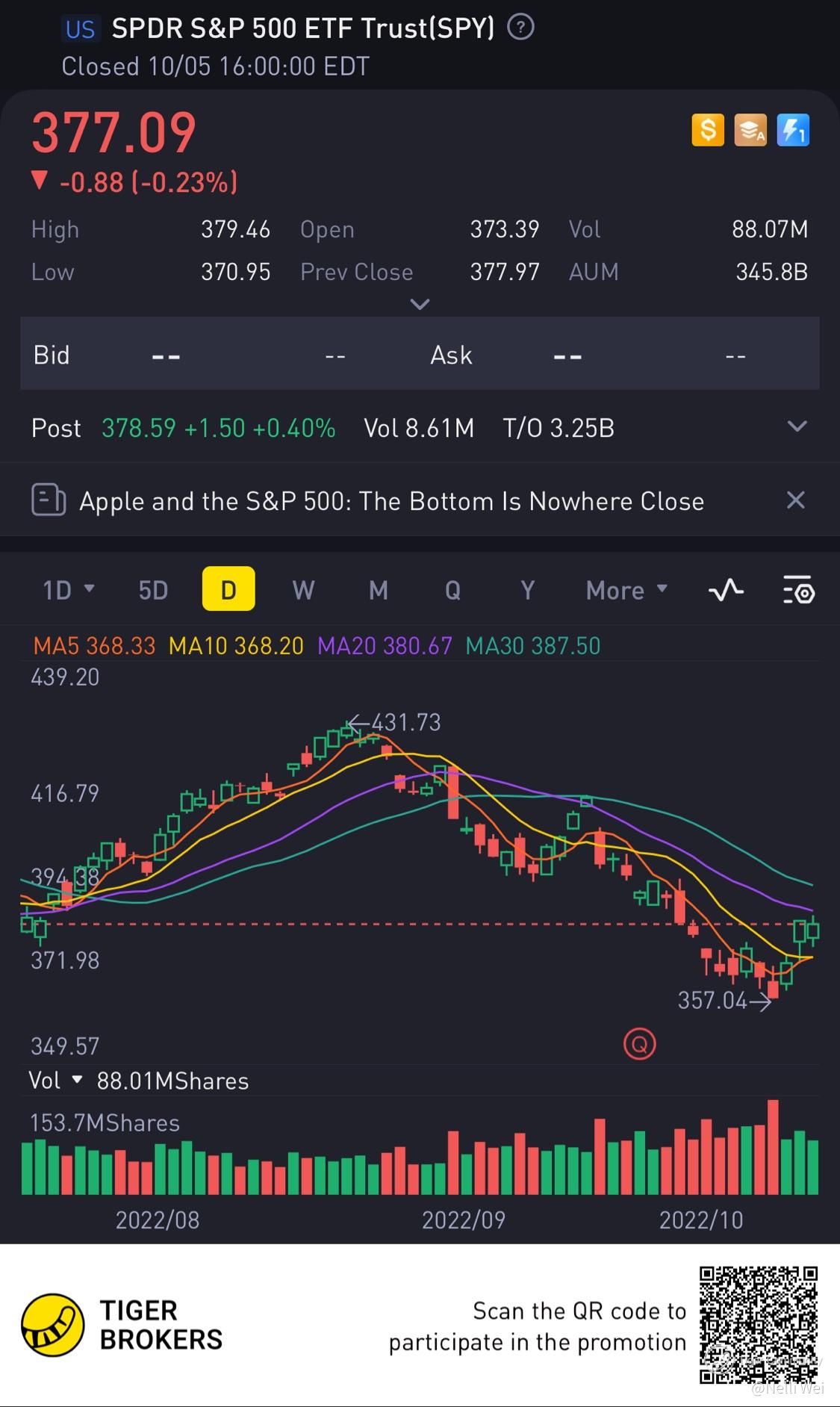This screenshot has width=840, height=1407.
Task: Tap the news document icon
Action: [x=49, y=500]
